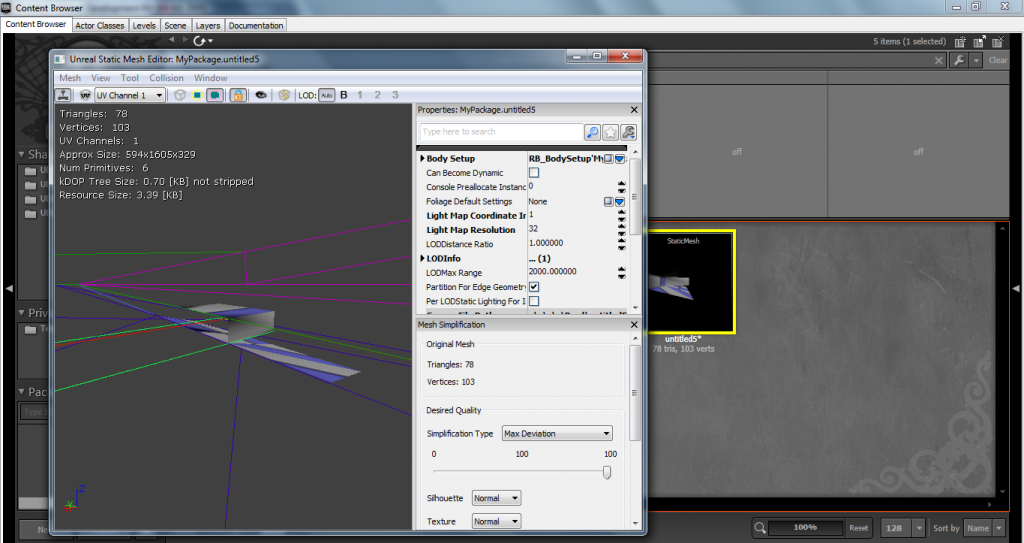Toggle Partition For Edge Geometry checkbox
1024x543 pixels.
pyautogui.click(x=534, y=287)
